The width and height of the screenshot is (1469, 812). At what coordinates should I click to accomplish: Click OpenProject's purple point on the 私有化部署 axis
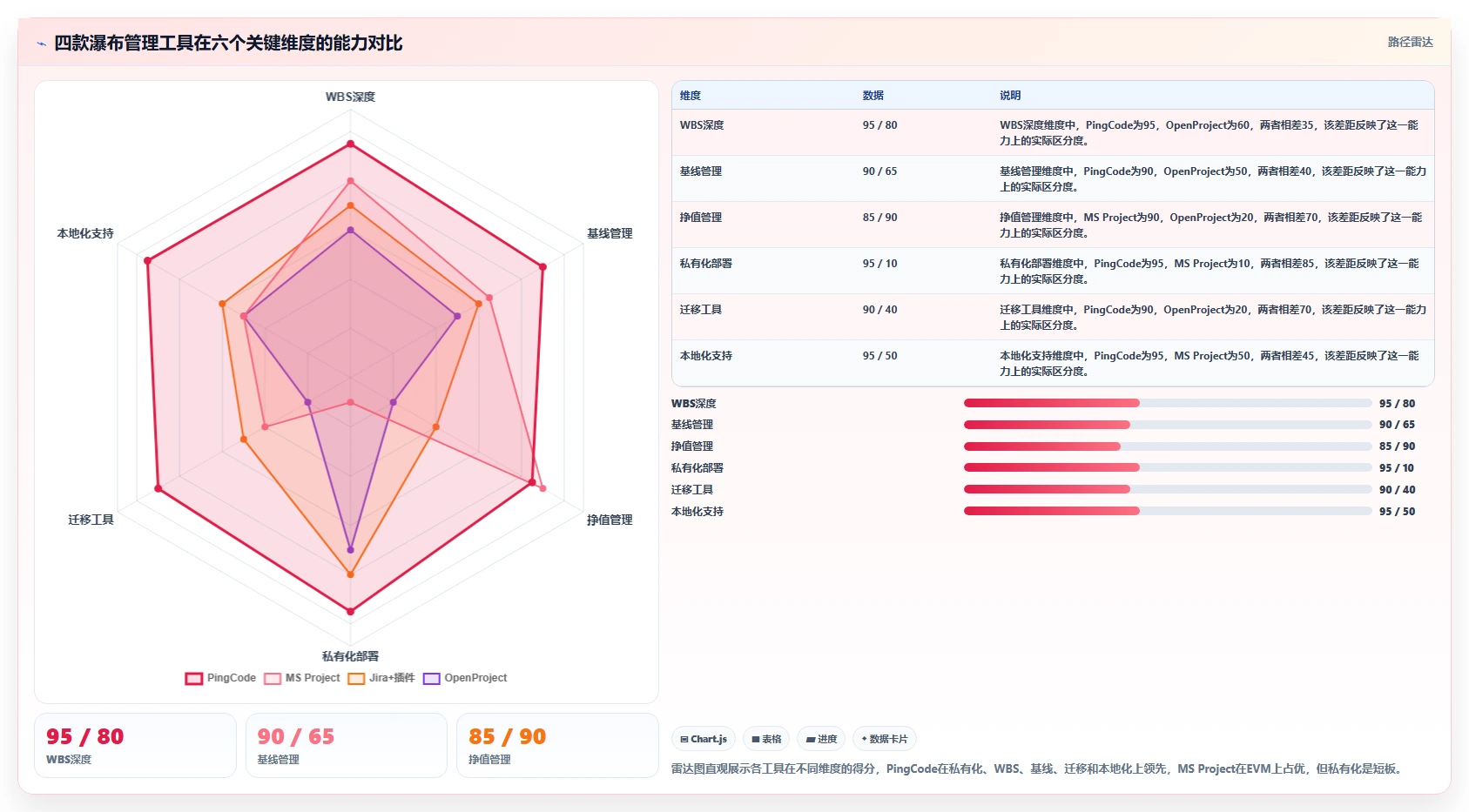coord(351,550)
